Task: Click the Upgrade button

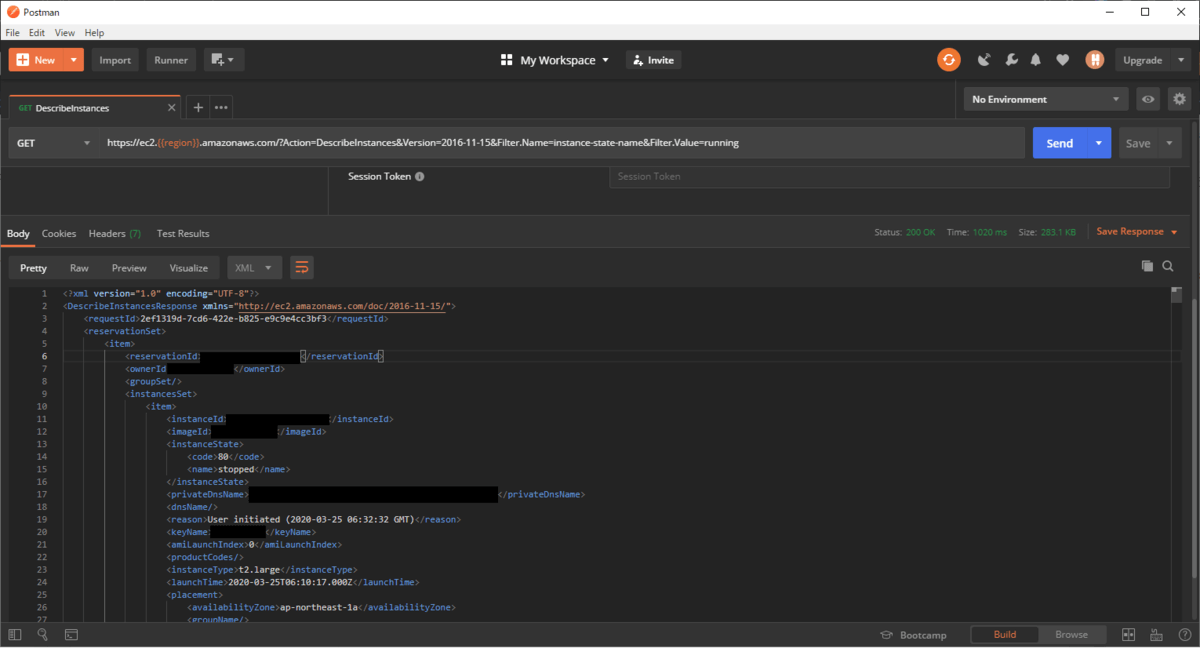Action: tap(1142, 60)
